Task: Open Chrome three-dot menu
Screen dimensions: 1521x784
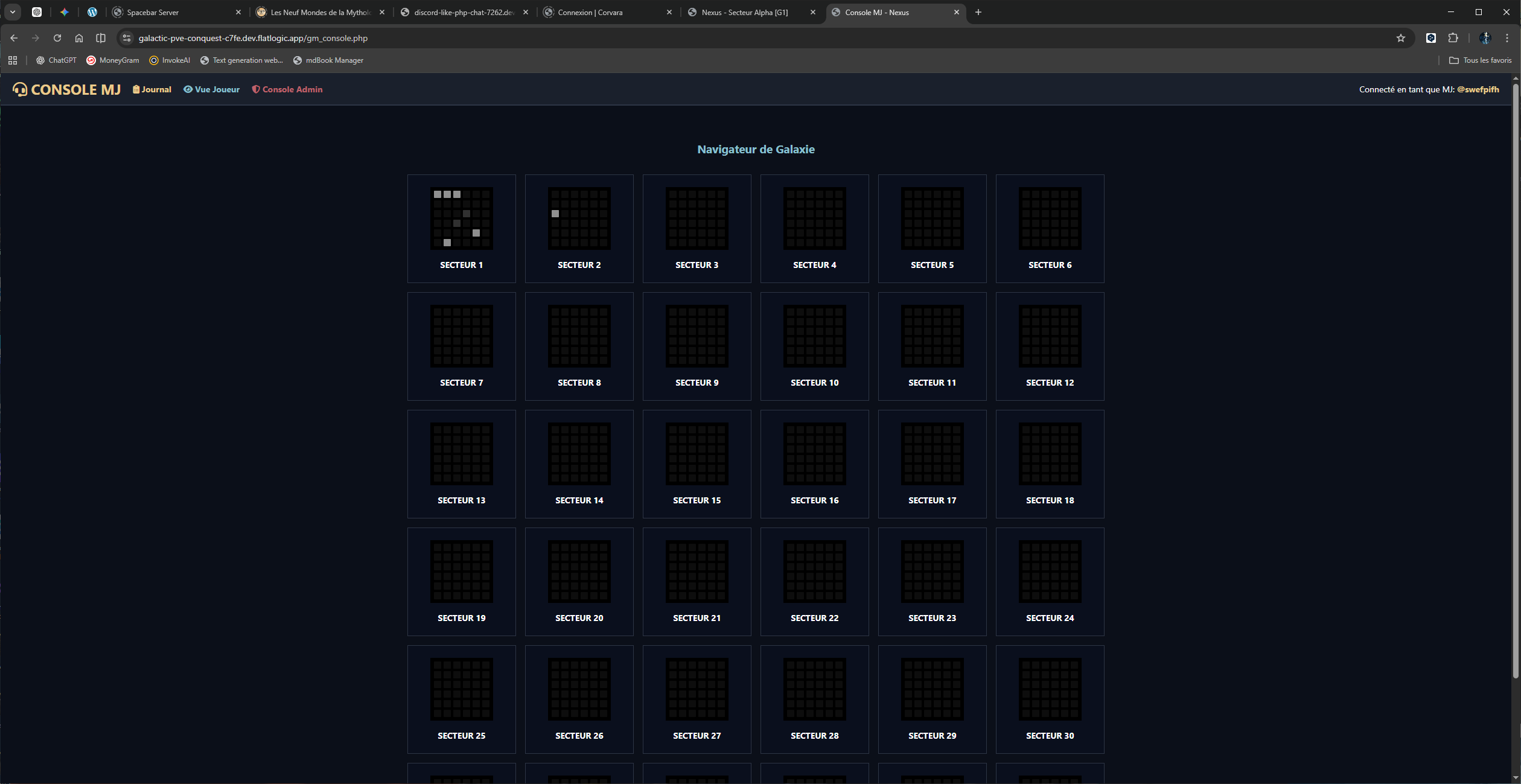Action: pos(1507,38)
